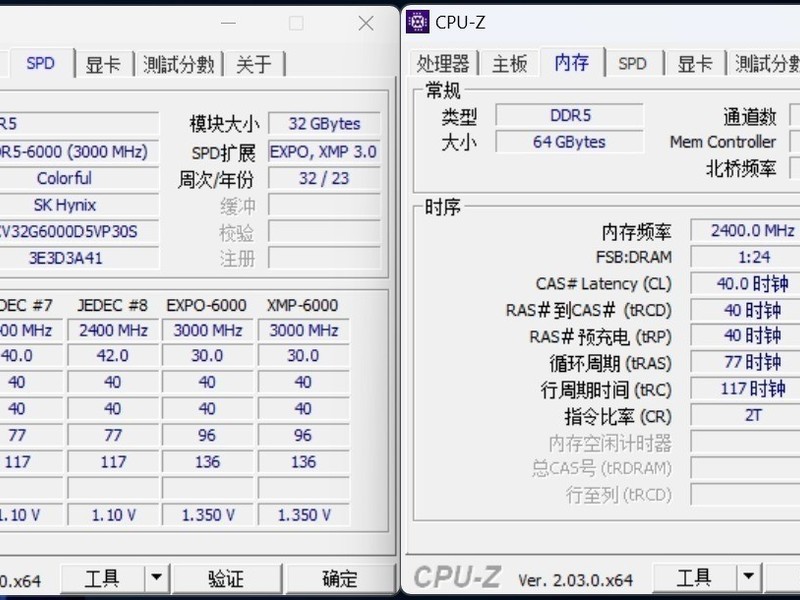The height and width of the screenshot is (600, 800).
Task: Click the 30.0 CAS cell under EXPO-6000
Action: click(208, 356)
